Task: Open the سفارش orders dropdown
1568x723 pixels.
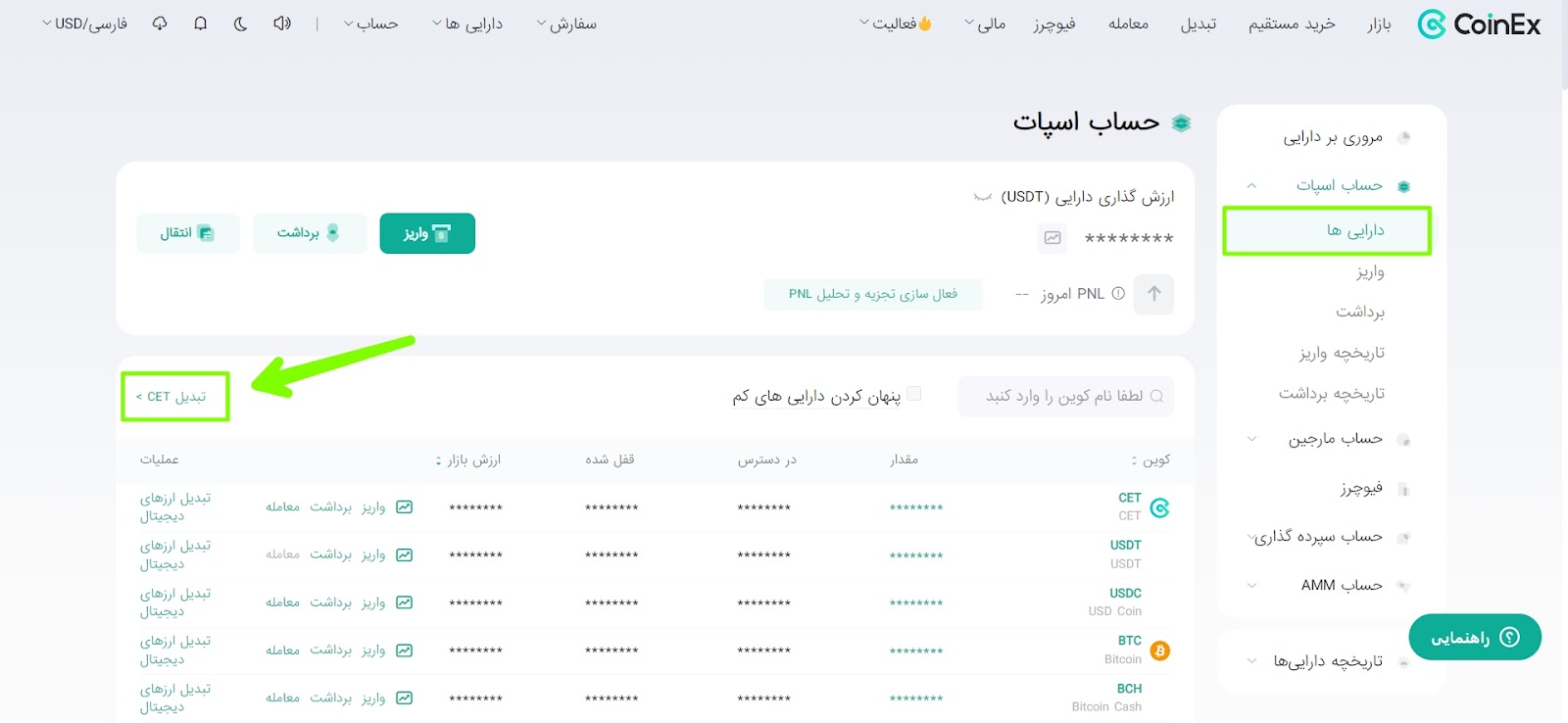Action: click(566, 24)
